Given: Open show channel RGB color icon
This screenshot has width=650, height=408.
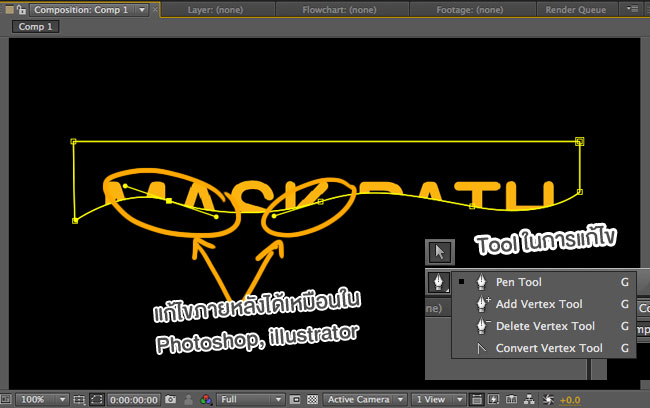Looking at the screenshot, I should (206, 400).
